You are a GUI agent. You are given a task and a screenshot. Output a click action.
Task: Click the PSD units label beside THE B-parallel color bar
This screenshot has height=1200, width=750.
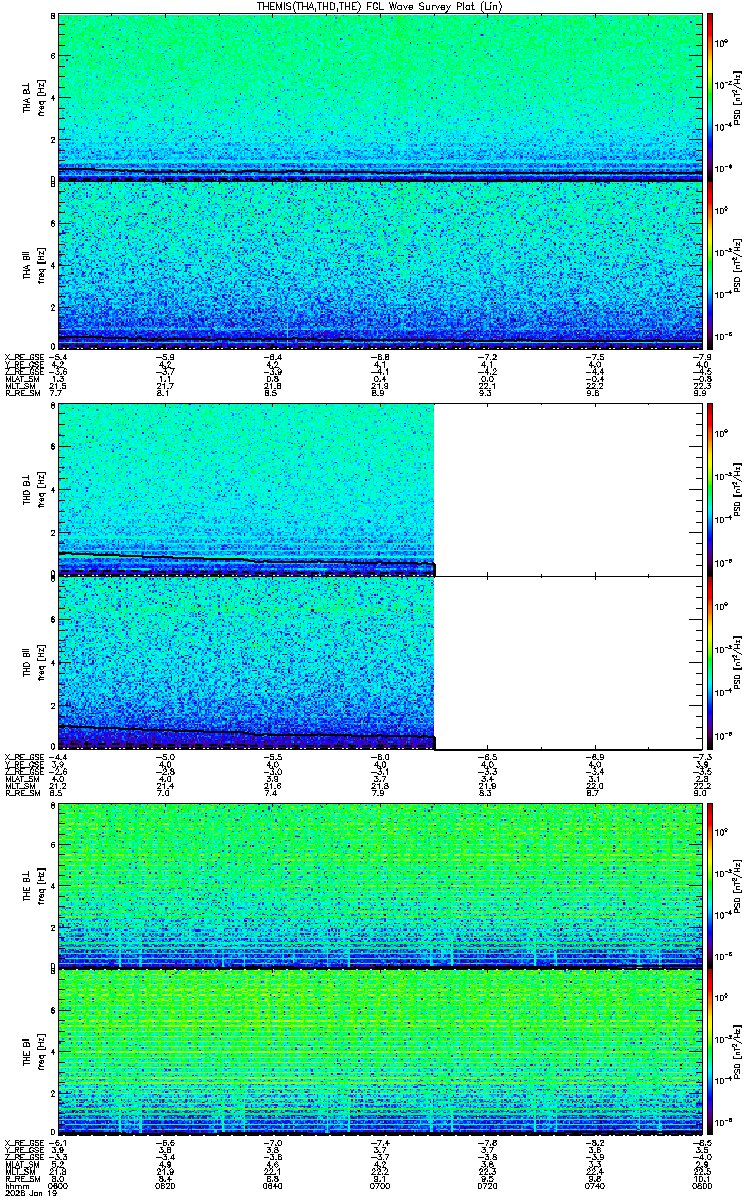pyautogui.click(x=739, y=1053)
